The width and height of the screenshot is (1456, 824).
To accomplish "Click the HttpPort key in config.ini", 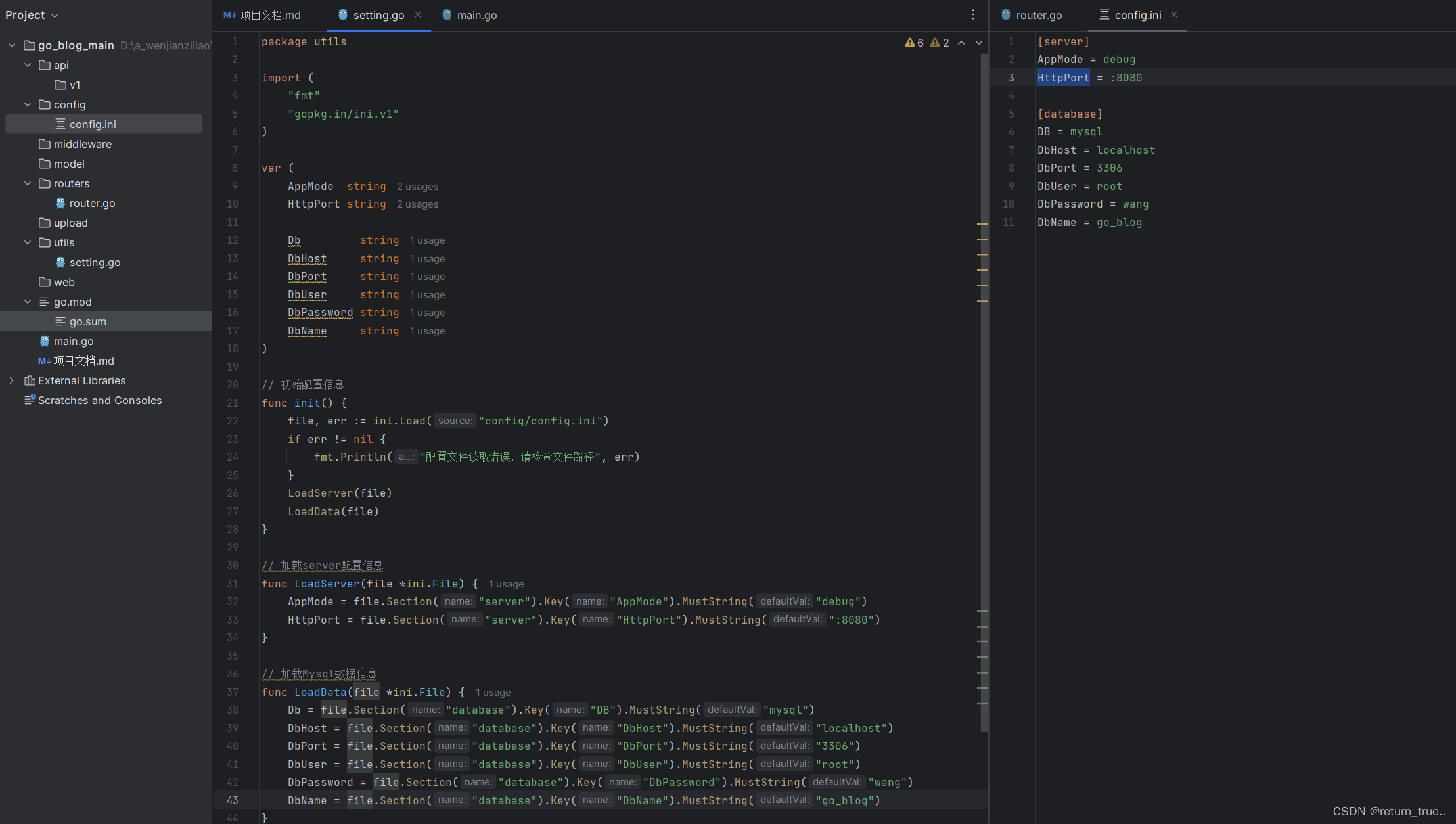I will [x=1063, y=78].
